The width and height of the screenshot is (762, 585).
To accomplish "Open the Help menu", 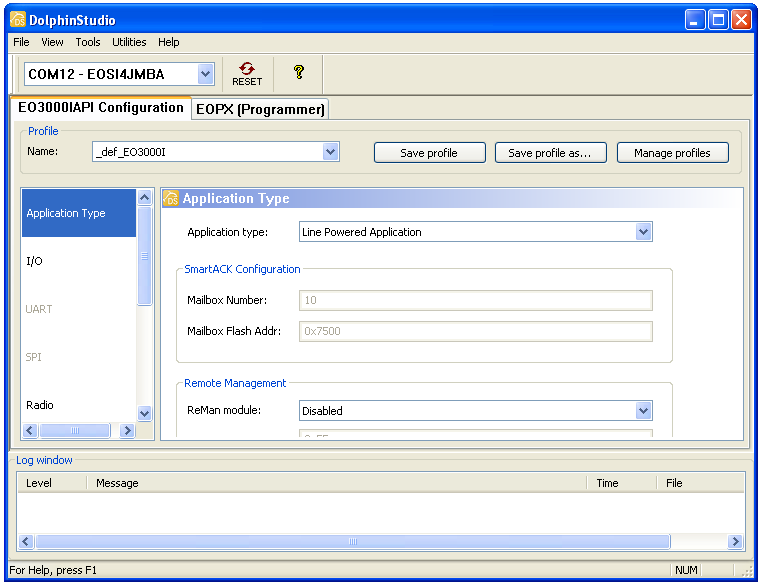I will 169,42.
